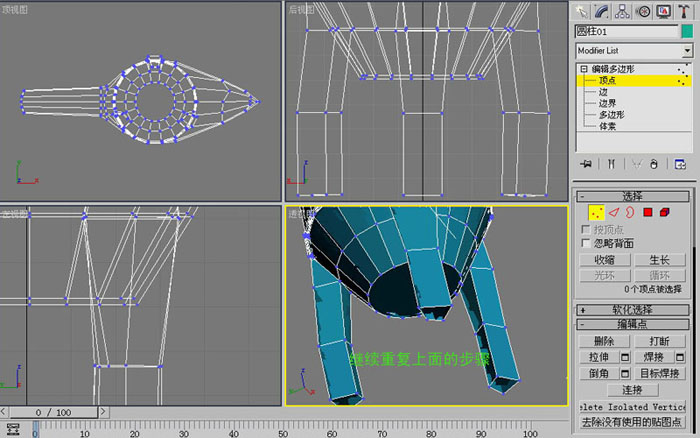
Task: Enable 忽略背面 checkbox
Action: pyautogui.click(x=586, y=243)
